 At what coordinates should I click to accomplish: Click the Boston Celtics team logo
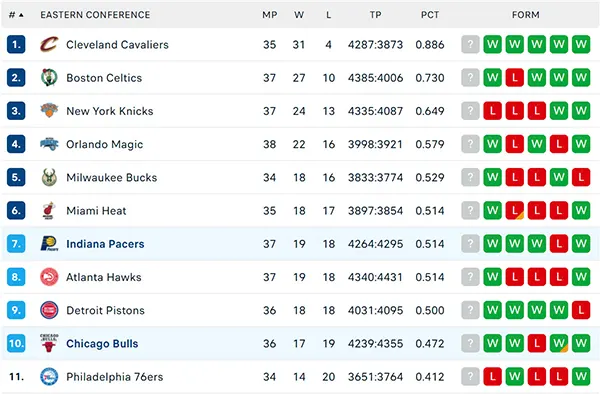click(49, 78)
